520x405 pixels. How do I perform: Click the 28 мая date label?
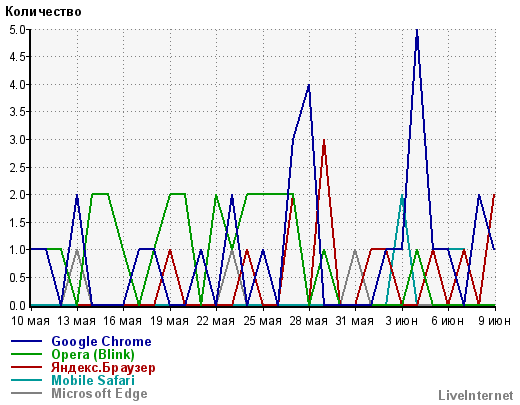[309, 321]
